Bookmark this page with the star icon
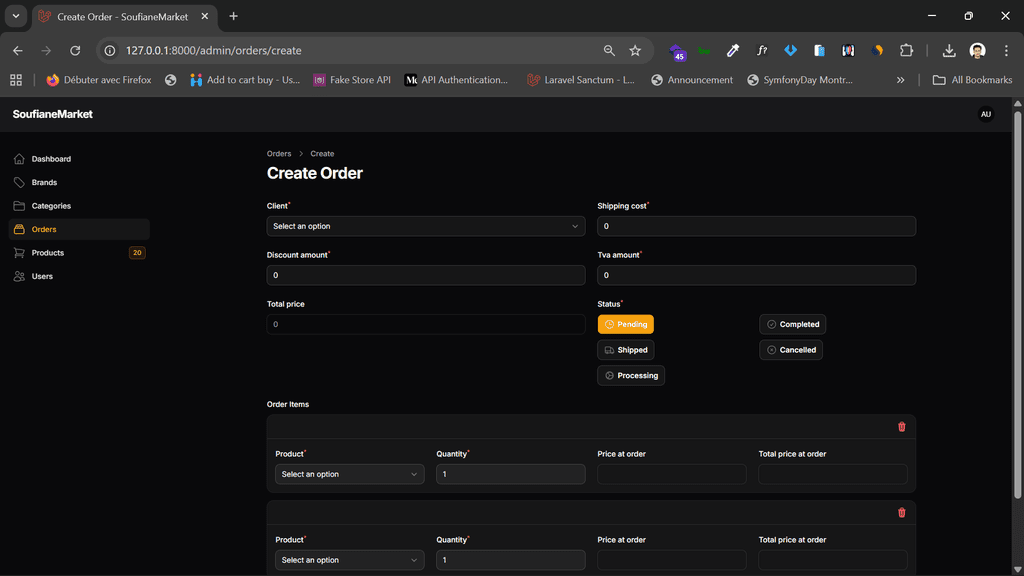 (x=635, y=50)
